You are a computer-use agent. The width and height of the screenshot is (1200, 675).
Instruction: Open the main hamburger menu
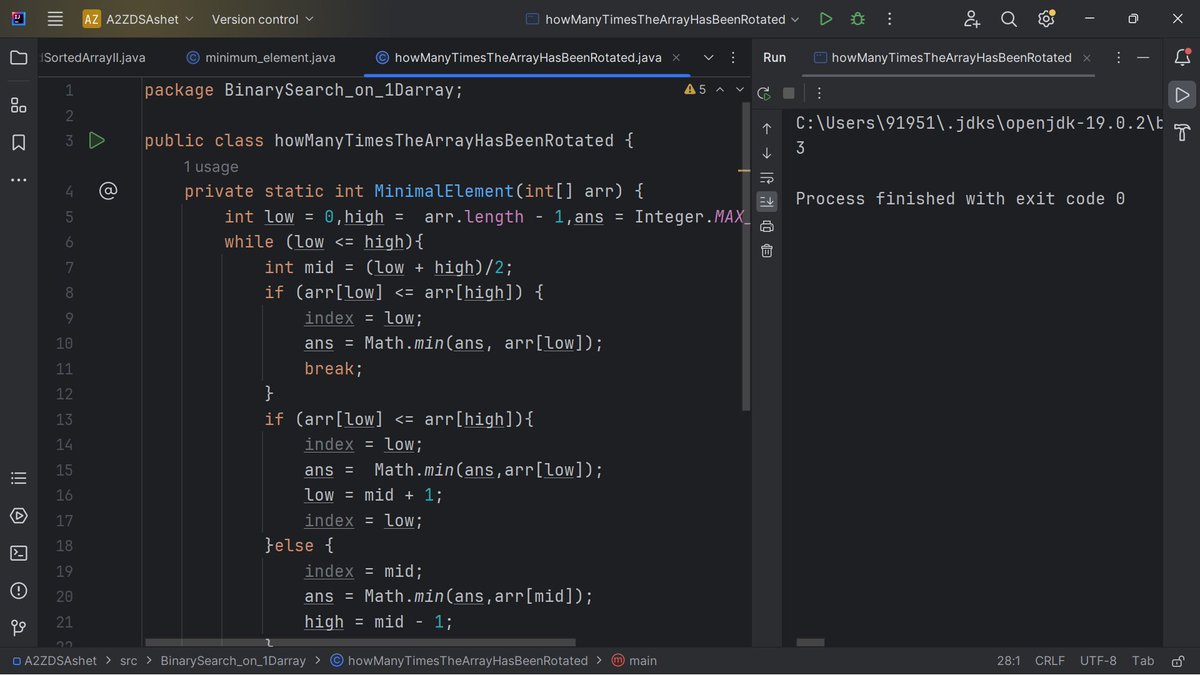point(56,19)
